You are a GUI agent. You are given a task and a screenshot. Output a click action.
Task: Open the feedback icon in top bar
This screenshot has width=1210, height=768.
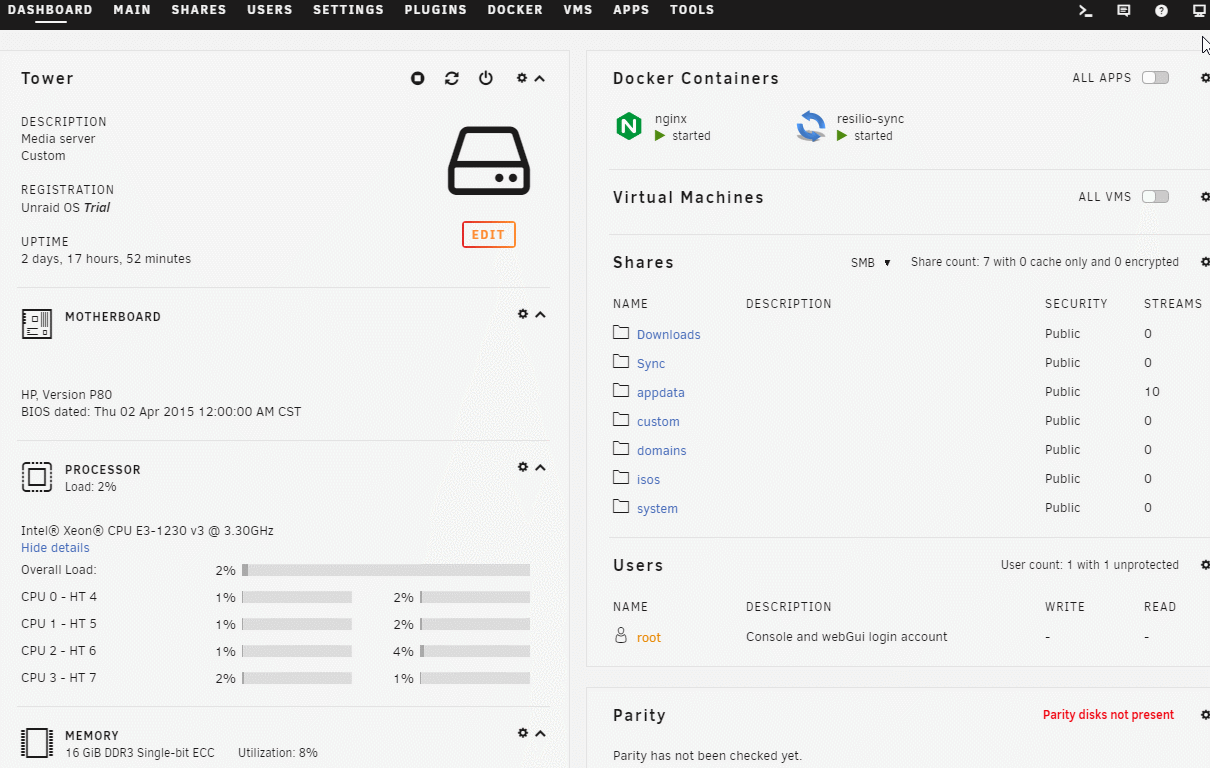[x=1123, y=10]
